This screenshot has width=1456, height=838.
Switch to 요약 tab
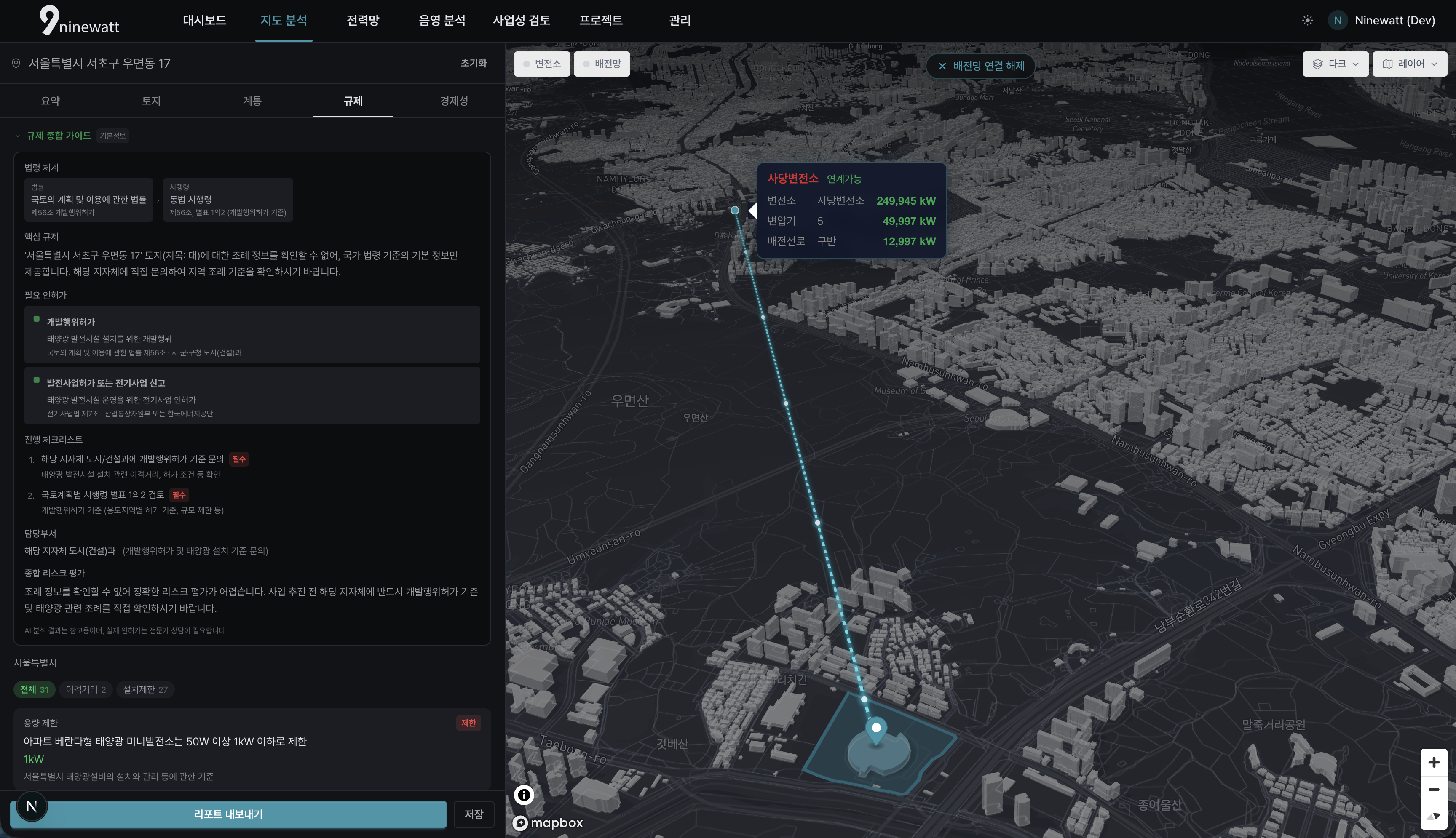pyautogui.click(x=51, y=101)
